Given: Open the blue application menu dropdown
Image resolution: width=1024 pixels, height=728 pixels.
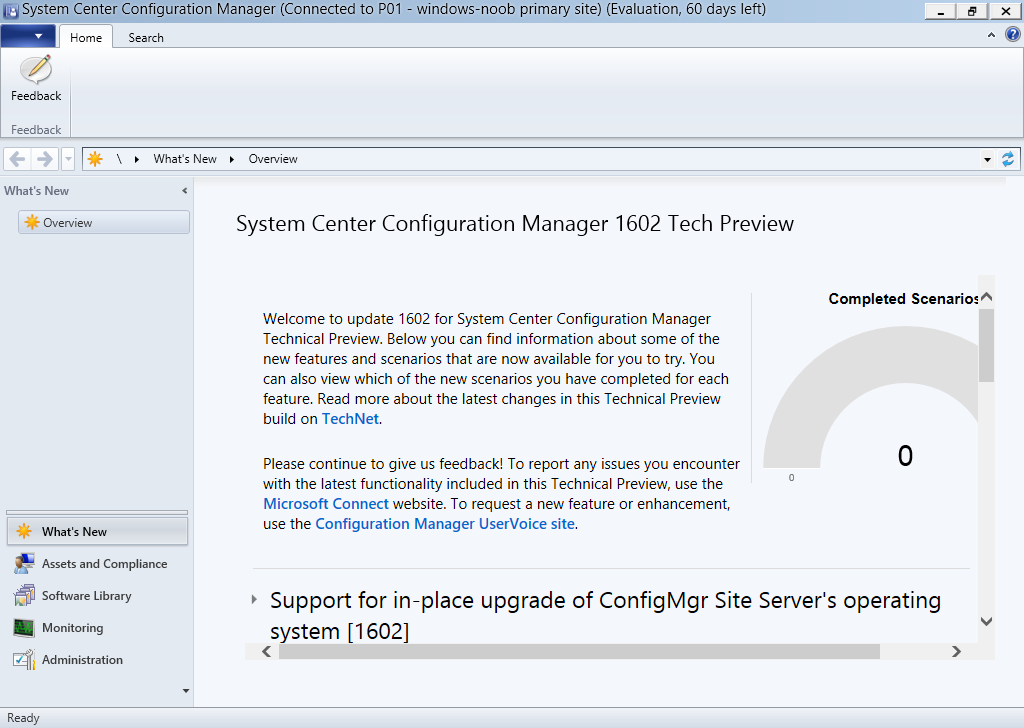Looking at the screenshot, I should pyautogui.click(x=28, y=37).
